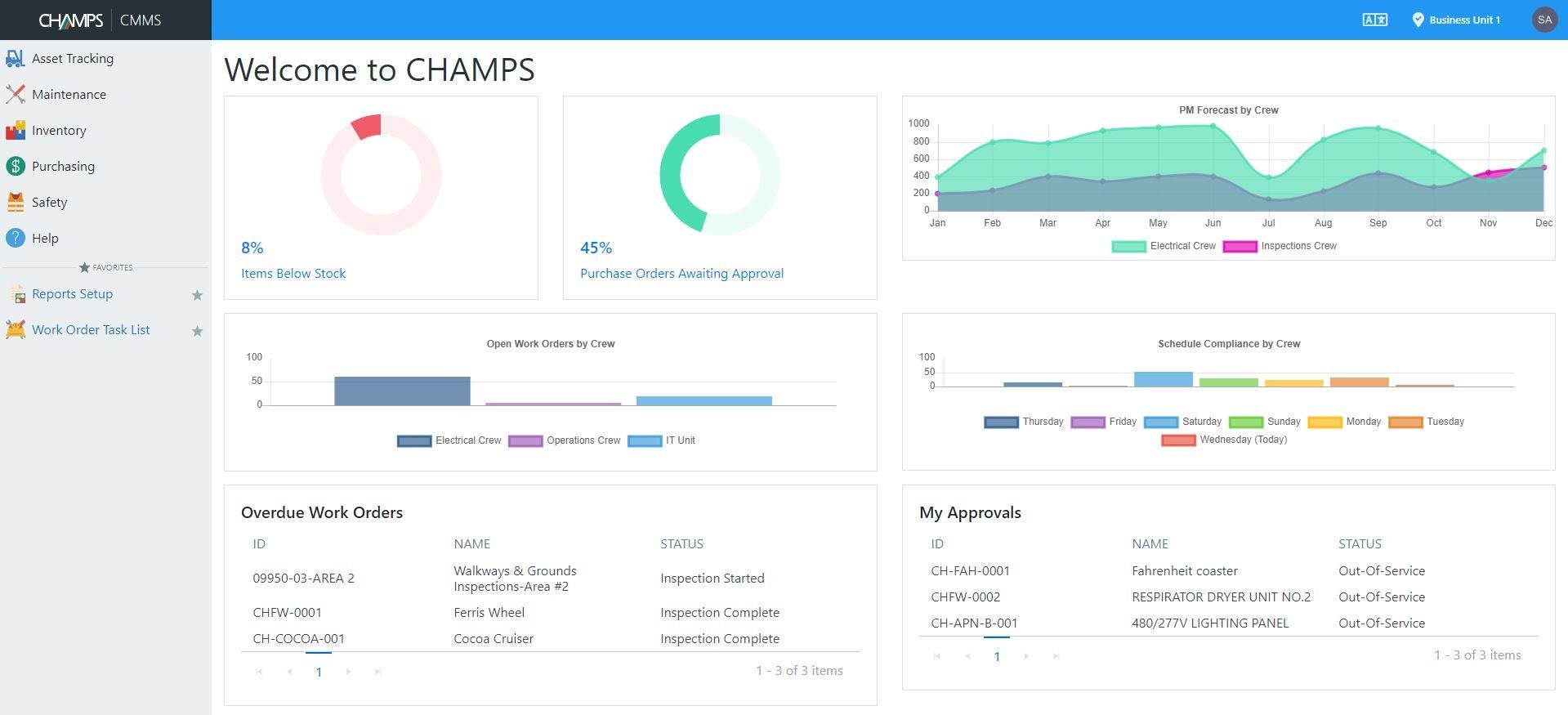Open Work Order Task List favorite link
Image resolution: width=1568 pixels, height=715 pixels.
tap(91, 330)
